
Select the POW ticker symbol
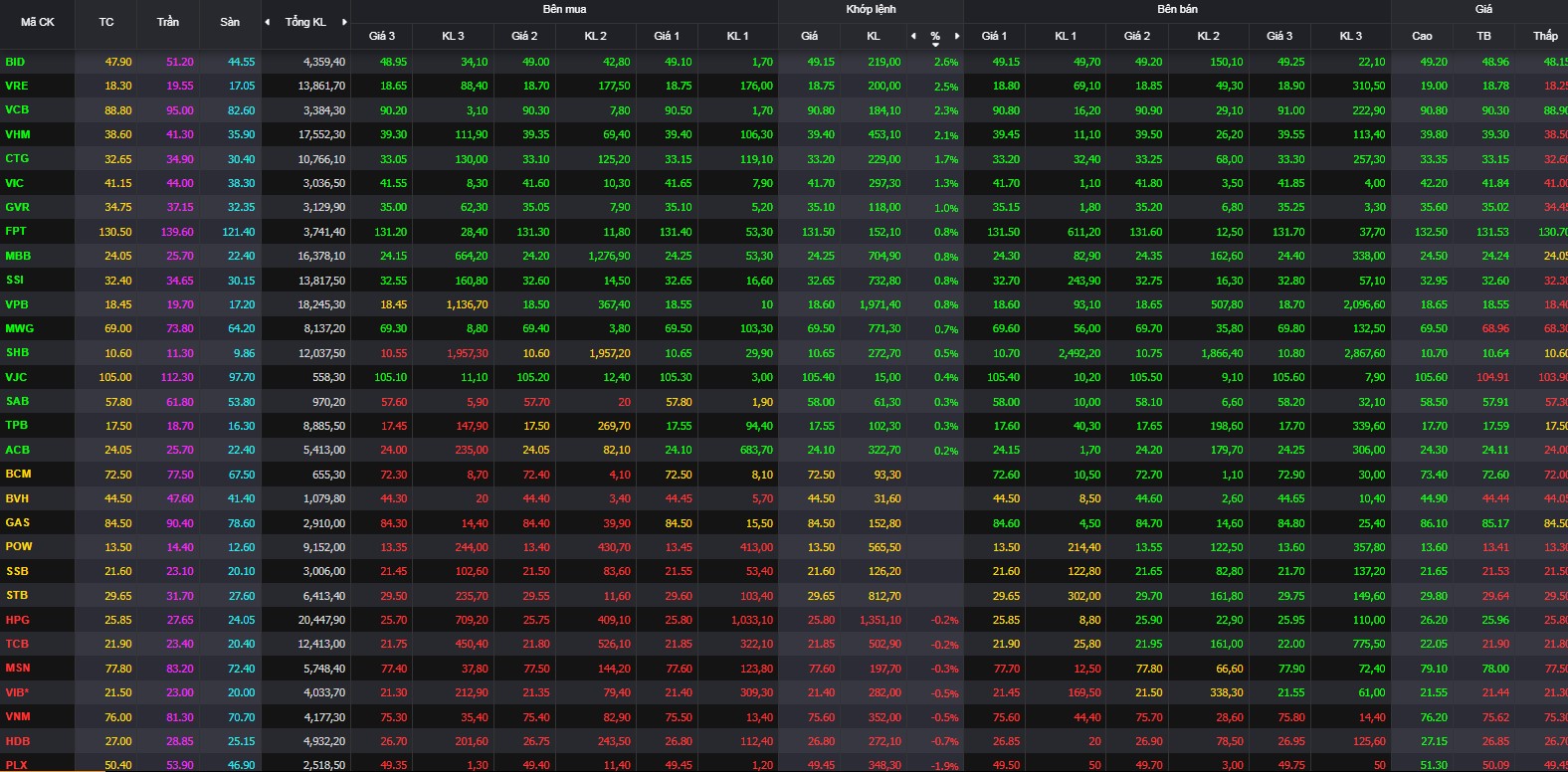tap(19, 546)
